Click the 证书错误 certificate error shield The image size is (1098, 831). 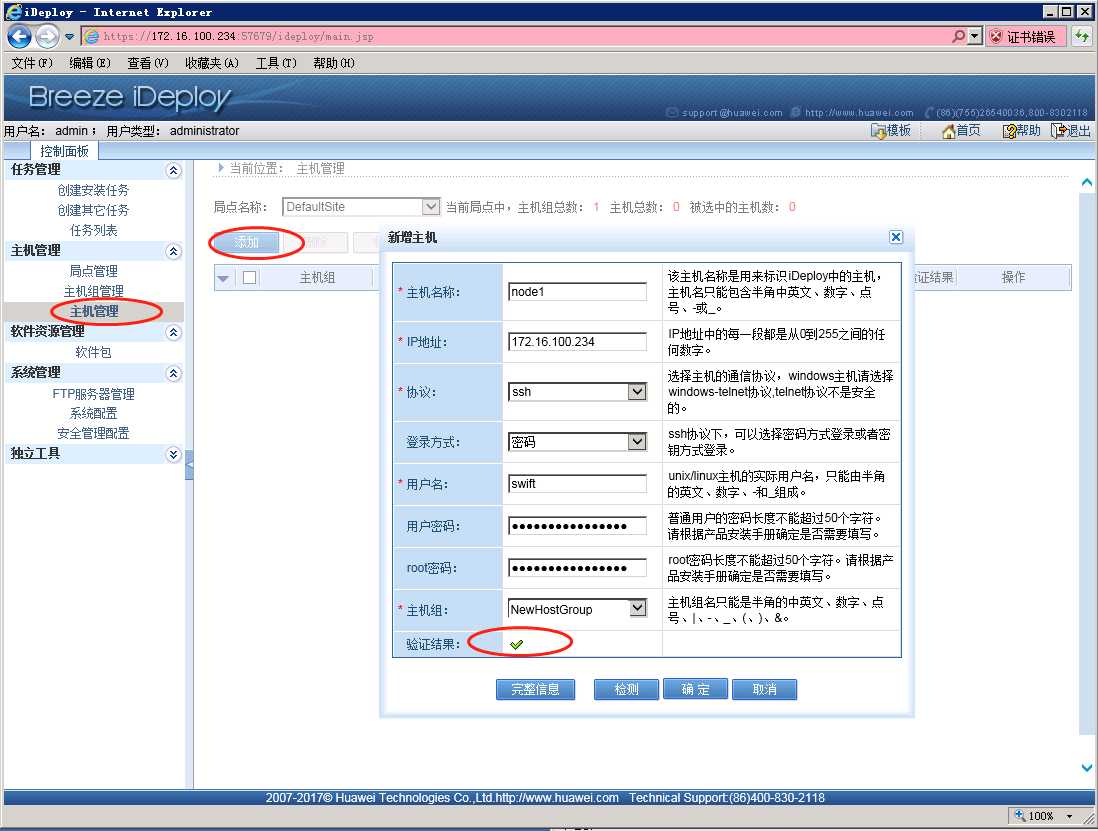(1025, 36)
